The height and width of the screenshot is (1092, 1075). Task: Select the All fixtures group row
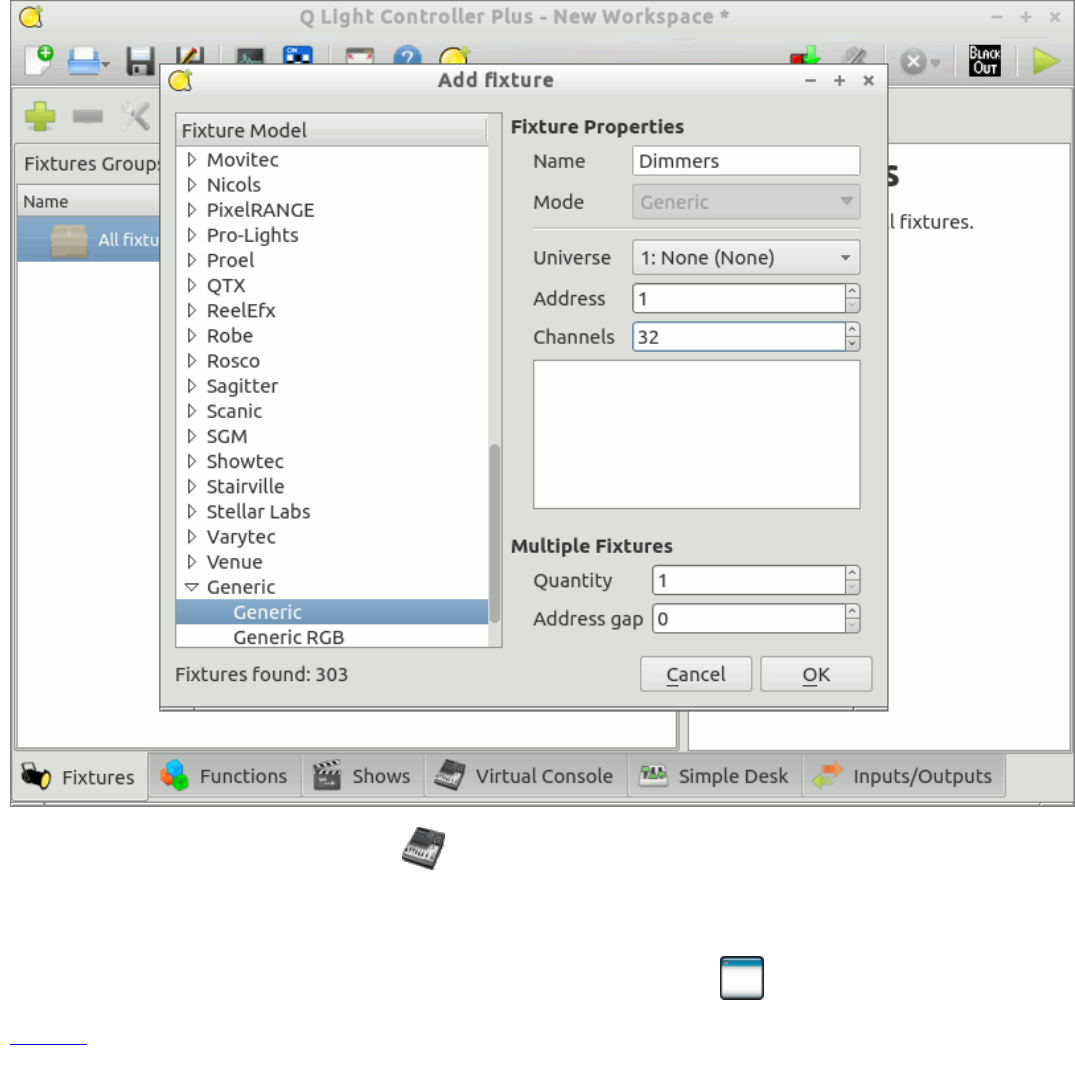tap(88, 240)
